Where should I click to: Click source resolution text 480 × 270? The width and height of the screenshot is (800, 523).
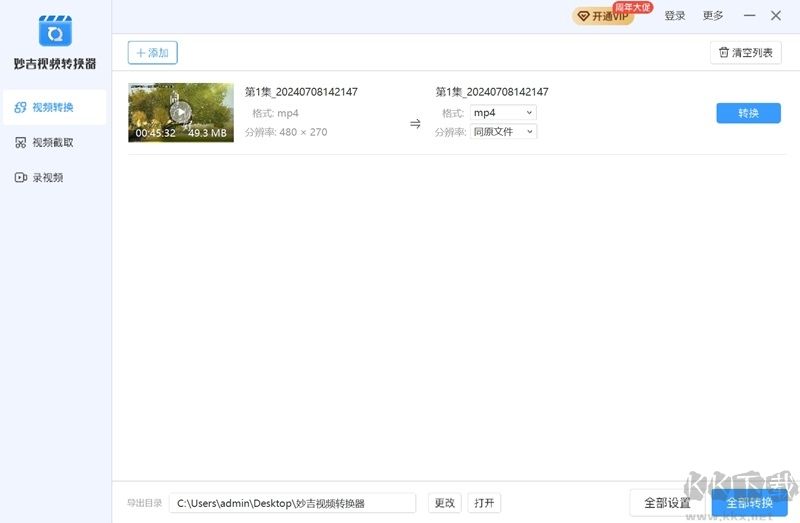pos(304,132)
